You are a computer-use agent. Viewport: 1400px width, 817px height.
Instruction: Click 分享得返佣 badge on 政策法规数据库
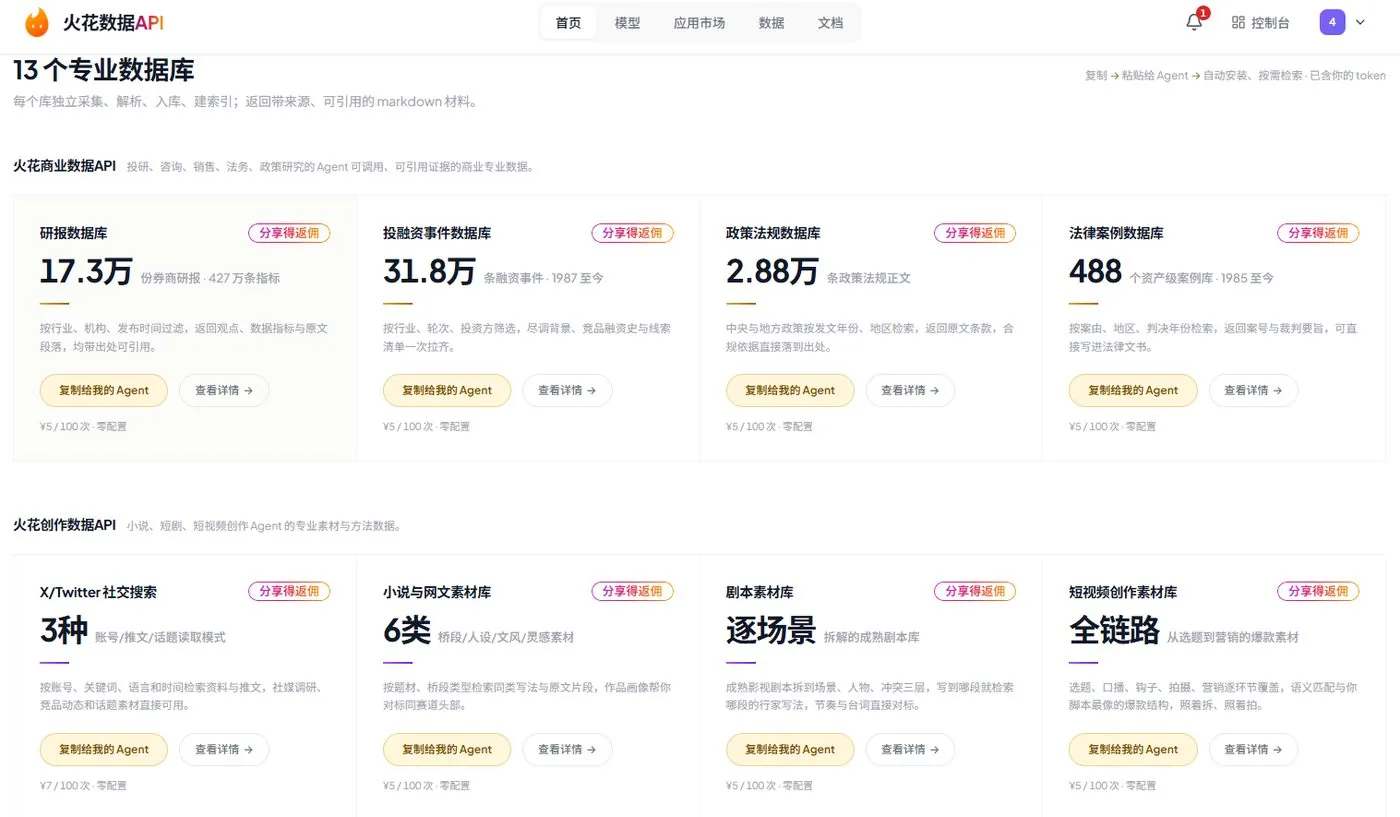click(975, 233)
